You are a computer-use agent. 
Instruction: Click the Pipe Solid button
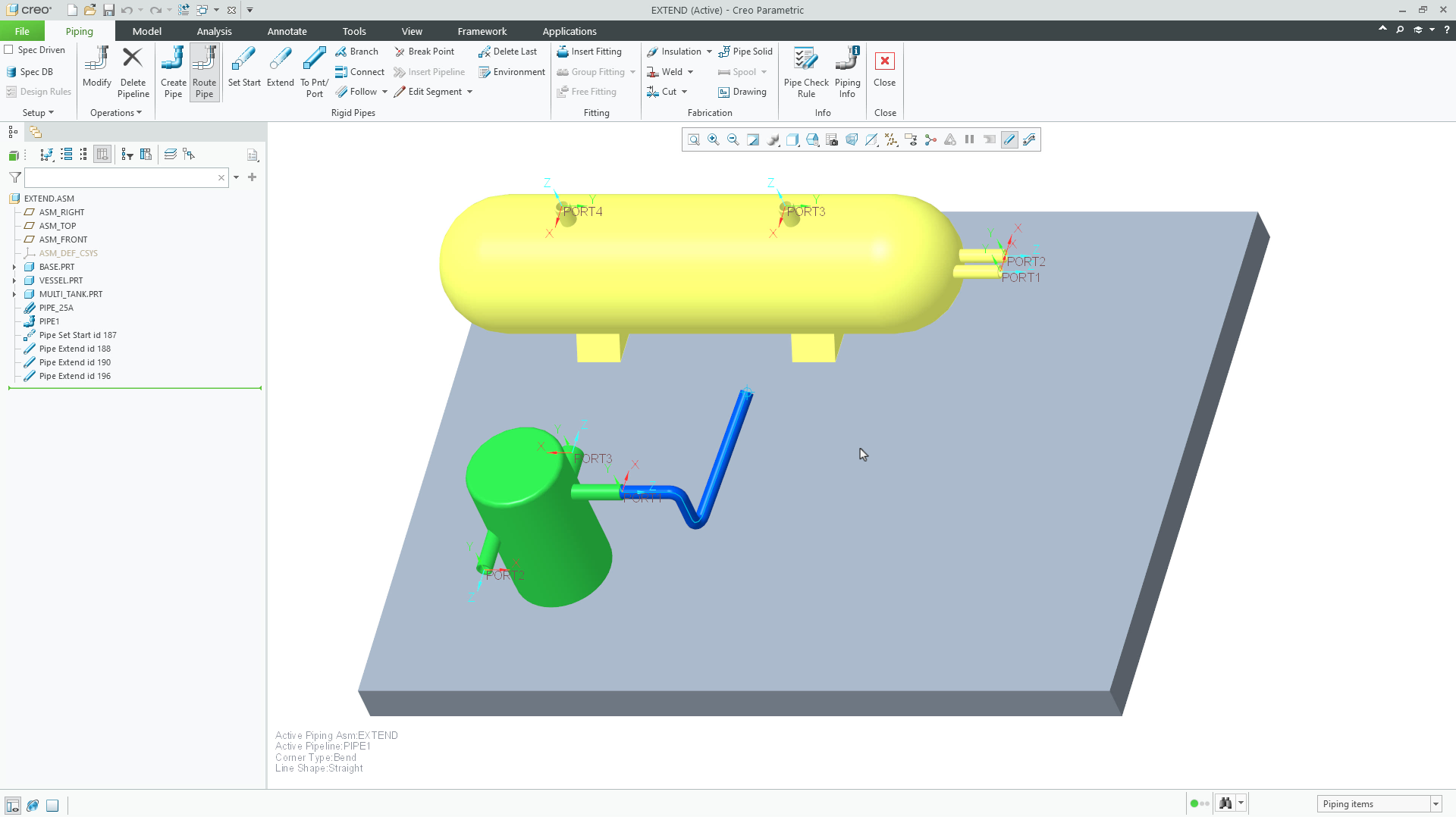click(745, 52)
